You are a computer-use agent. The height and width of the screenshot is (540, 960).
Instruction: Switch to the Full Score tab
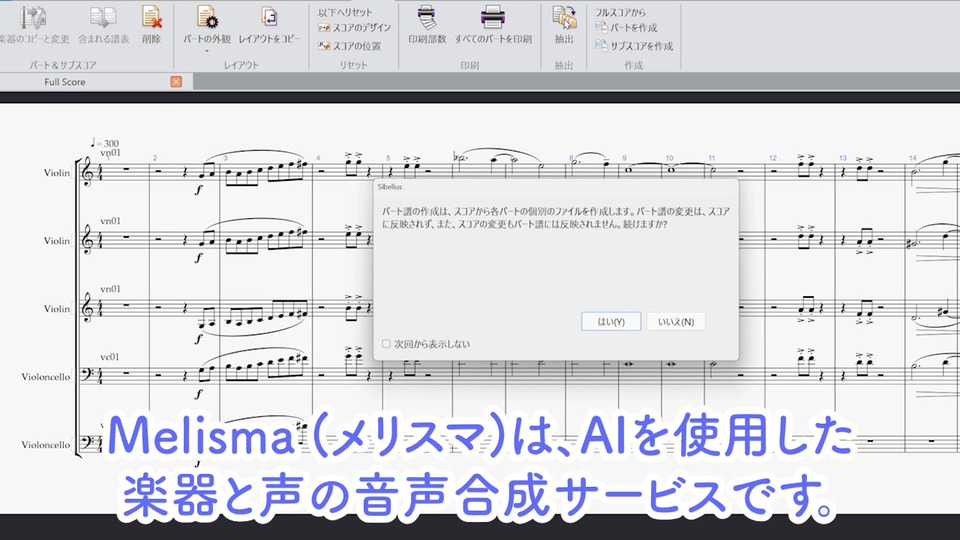pos(64,81)
